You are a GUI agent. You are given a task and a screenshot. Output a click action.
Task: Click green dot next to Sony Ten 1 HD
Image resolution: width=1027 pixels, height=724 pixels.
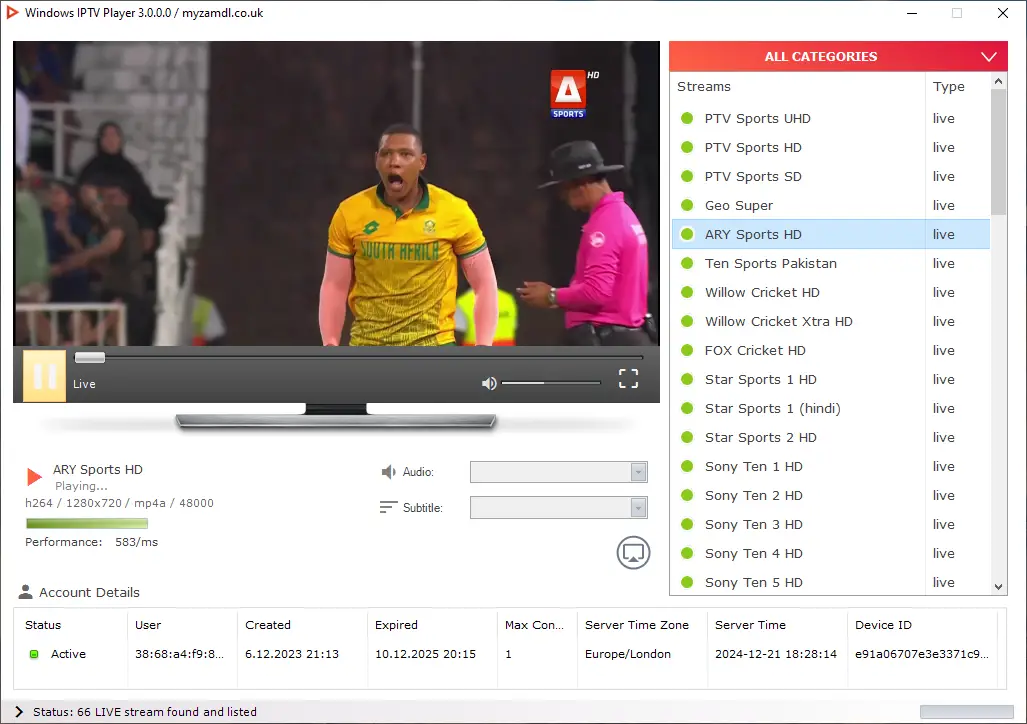pos(687,466)
